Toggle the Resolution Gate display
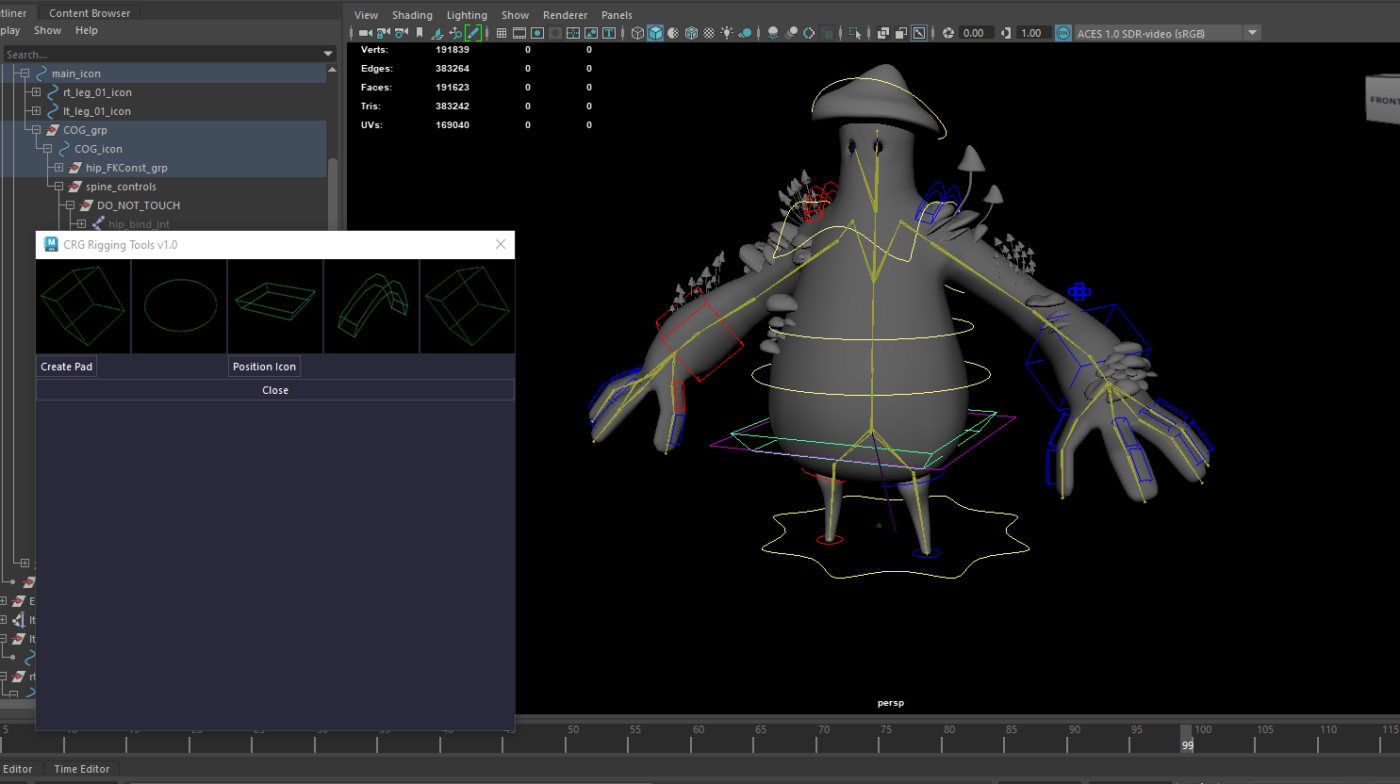Screen dimensions: 1400x784 (x=537, y=33)
